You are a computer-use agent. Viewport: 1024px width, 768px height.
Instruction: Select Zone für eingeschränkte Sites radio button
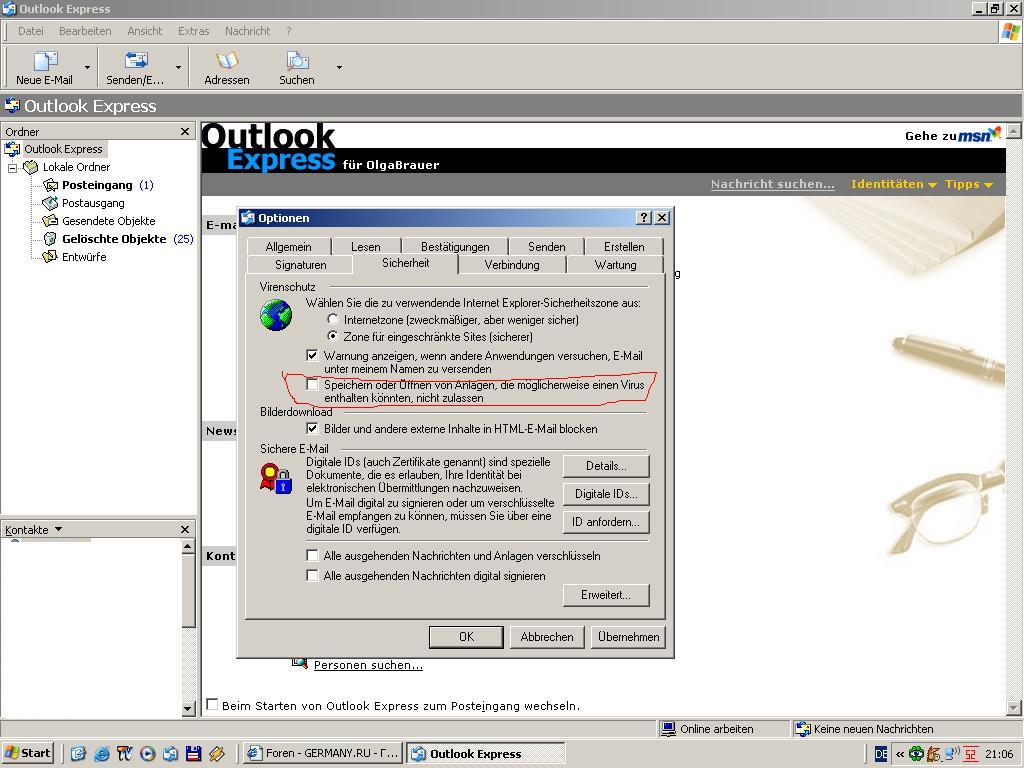333,336
